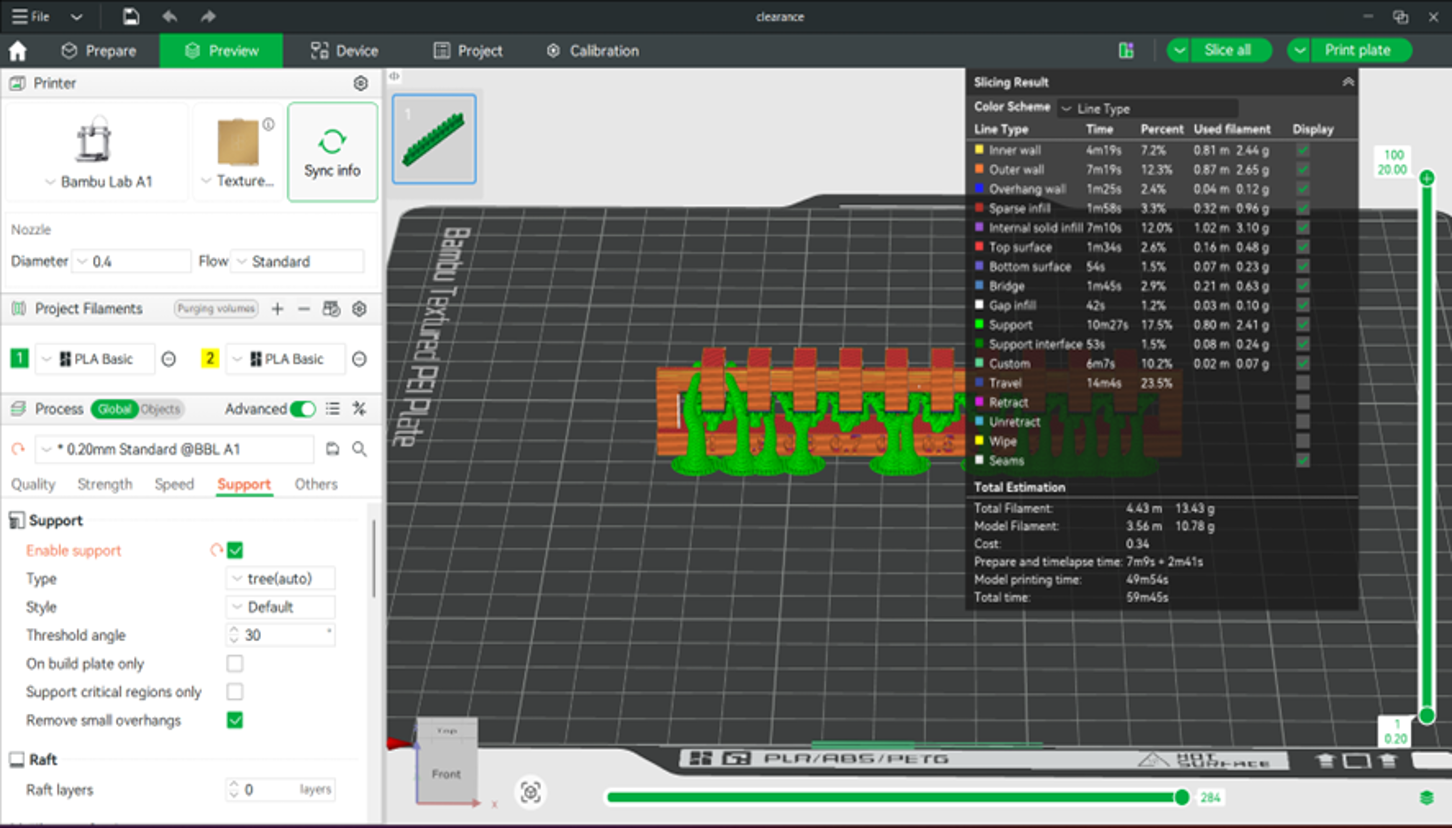Hide Seams via Display checkbox
Image resolution: width=1452 pixels, height=828 pixels.
pos(1303,460)
